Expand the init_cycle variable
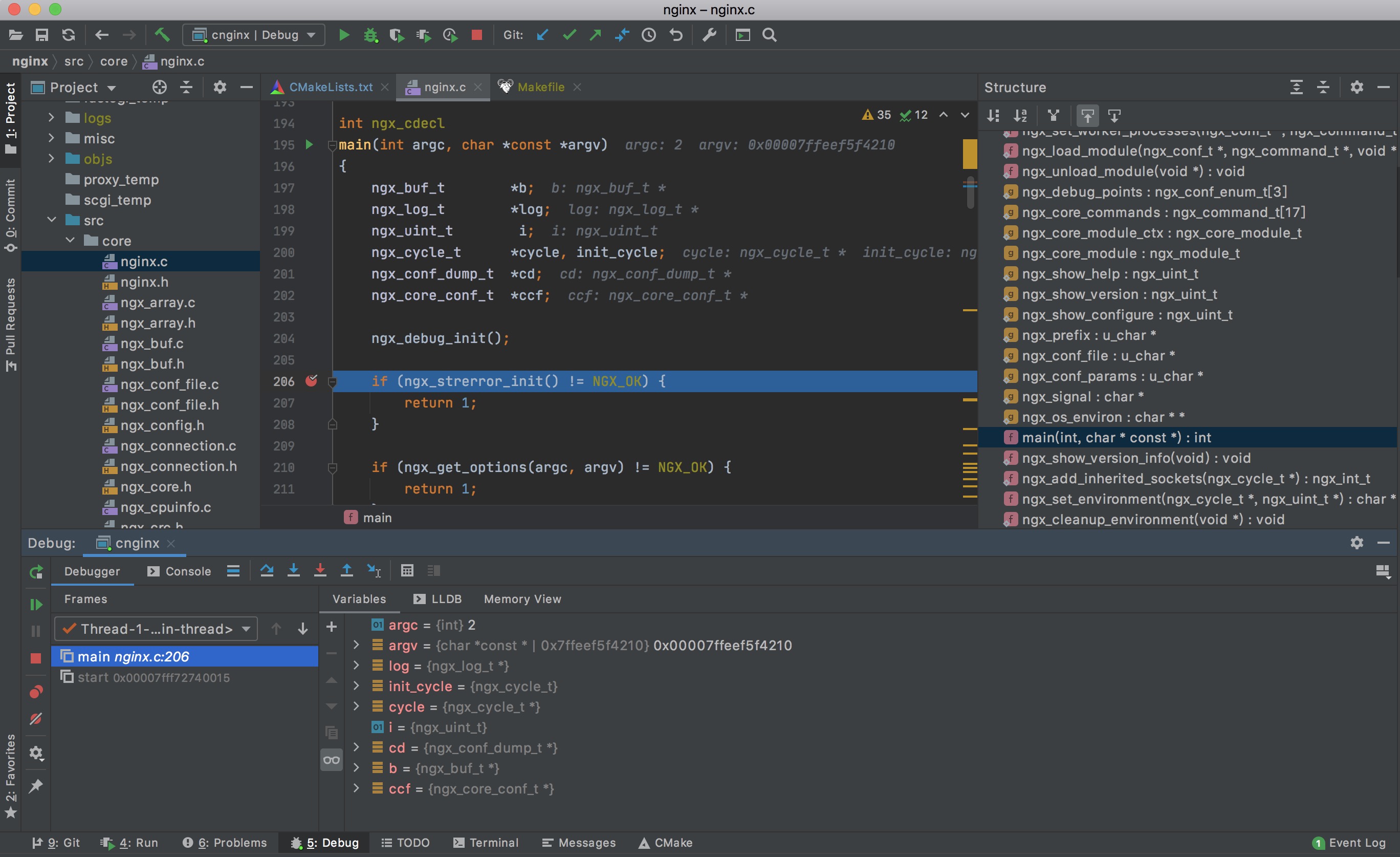 tap(356, 686)
